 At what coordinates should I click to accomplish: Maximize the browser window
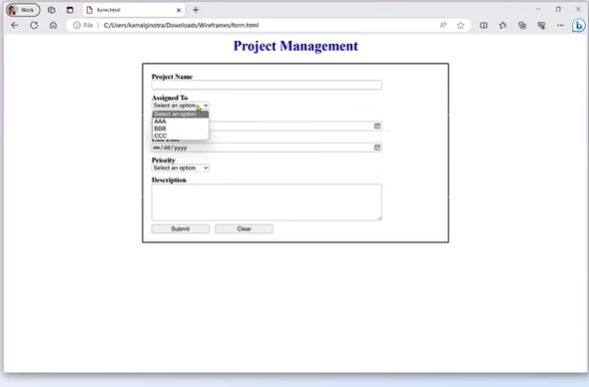pyautogui.click(x=558, y=9)
